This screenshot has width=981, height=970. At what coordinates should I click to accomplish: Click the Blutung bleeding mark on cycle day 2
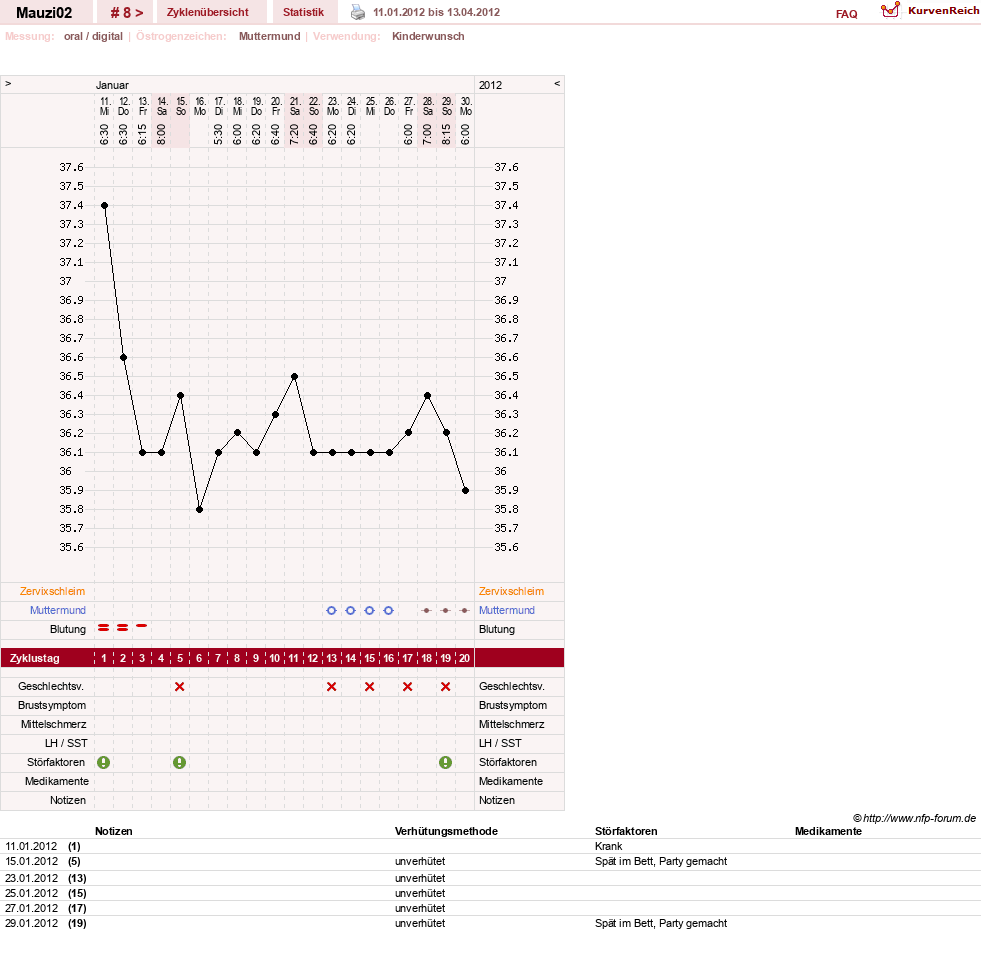tap(123, 627)
